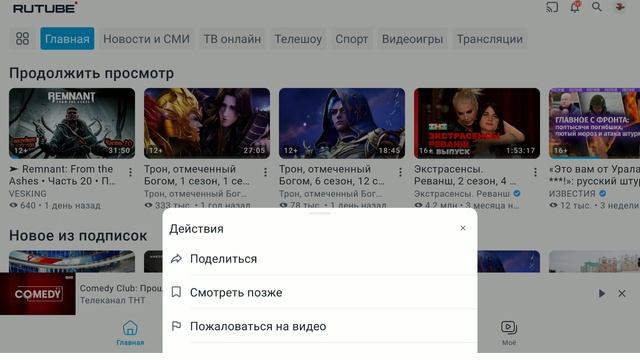Screen dimensions: 640x360
Task: Switch to Спорт tab
Action: pyautogui.click(x=351, y=39)
